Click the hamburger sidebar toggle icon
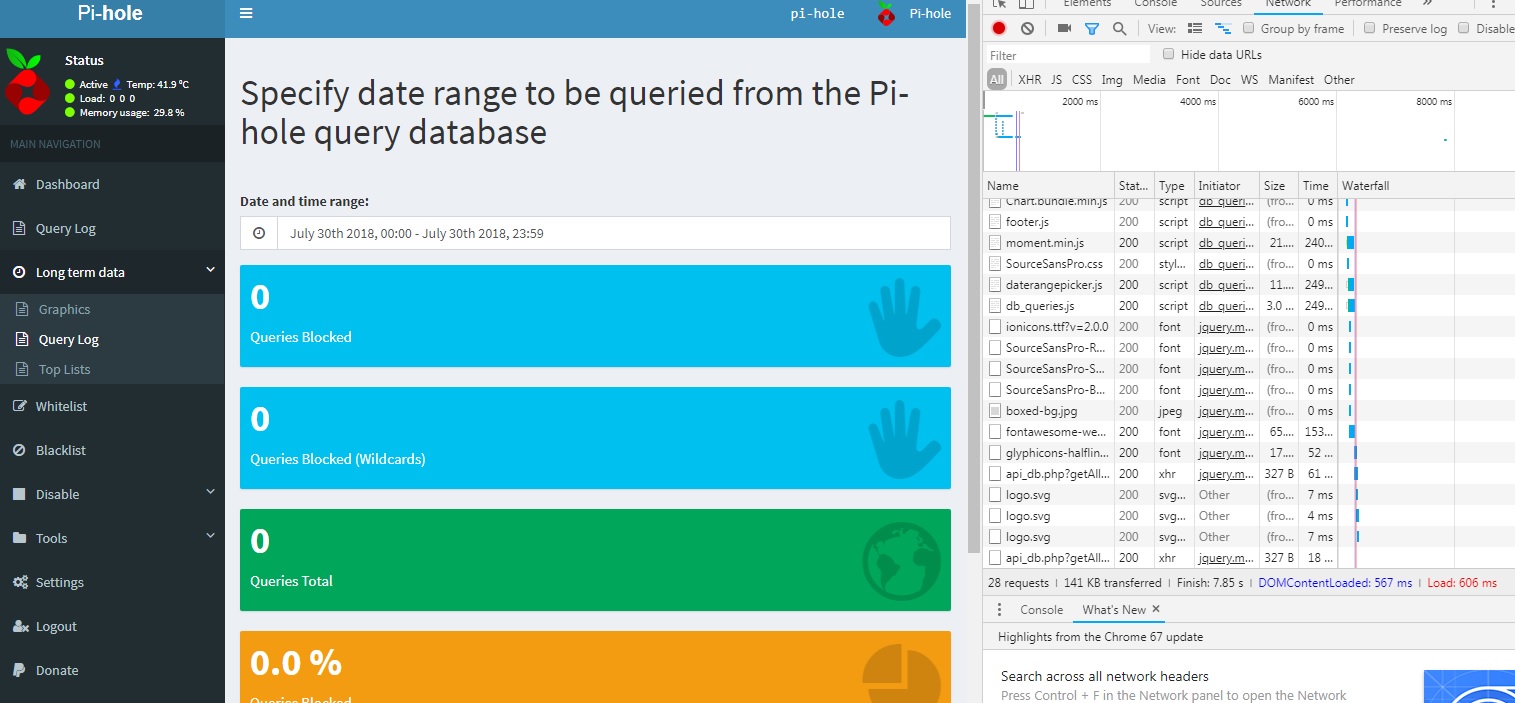The height and width of the screenshot is (703, 1515). (x=246, y=14)
